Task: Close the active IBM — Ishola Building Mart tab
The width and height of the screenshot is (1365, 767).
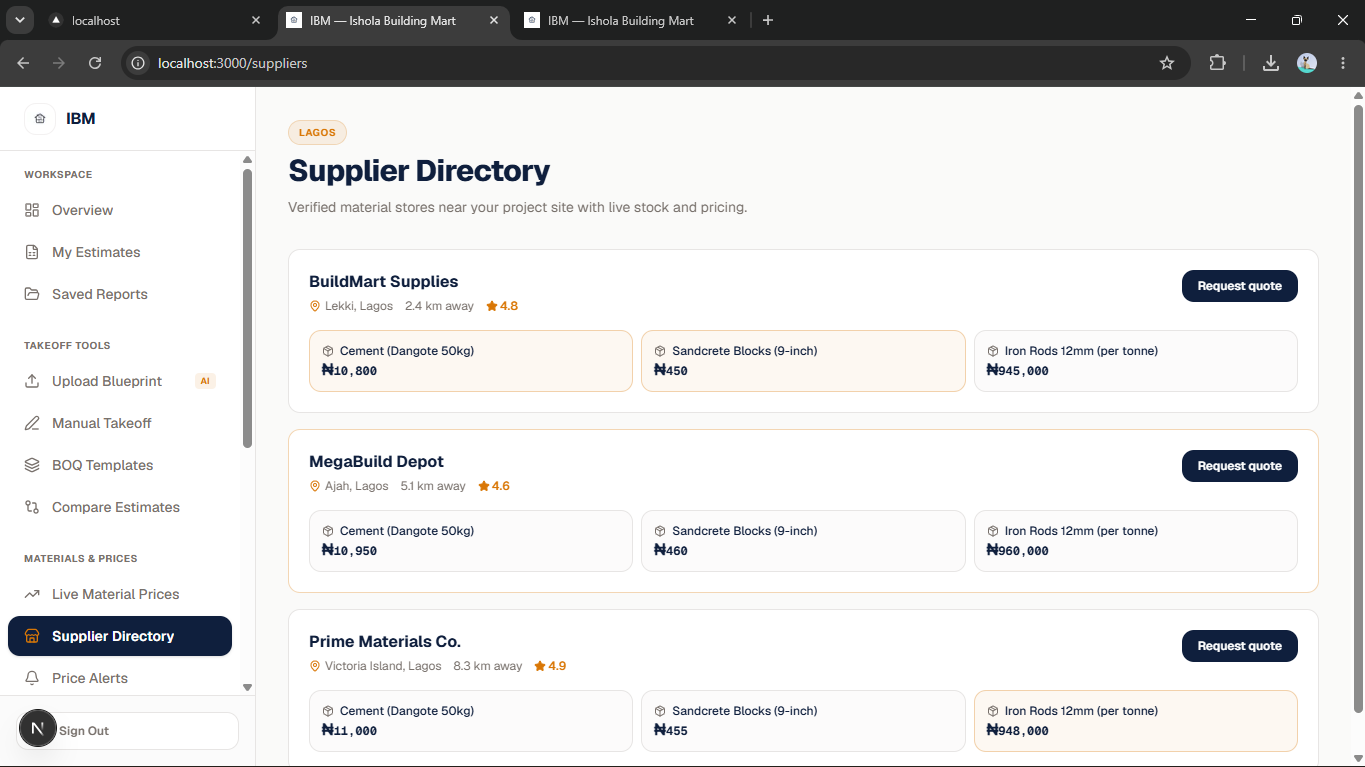Action: coord(494,20)
